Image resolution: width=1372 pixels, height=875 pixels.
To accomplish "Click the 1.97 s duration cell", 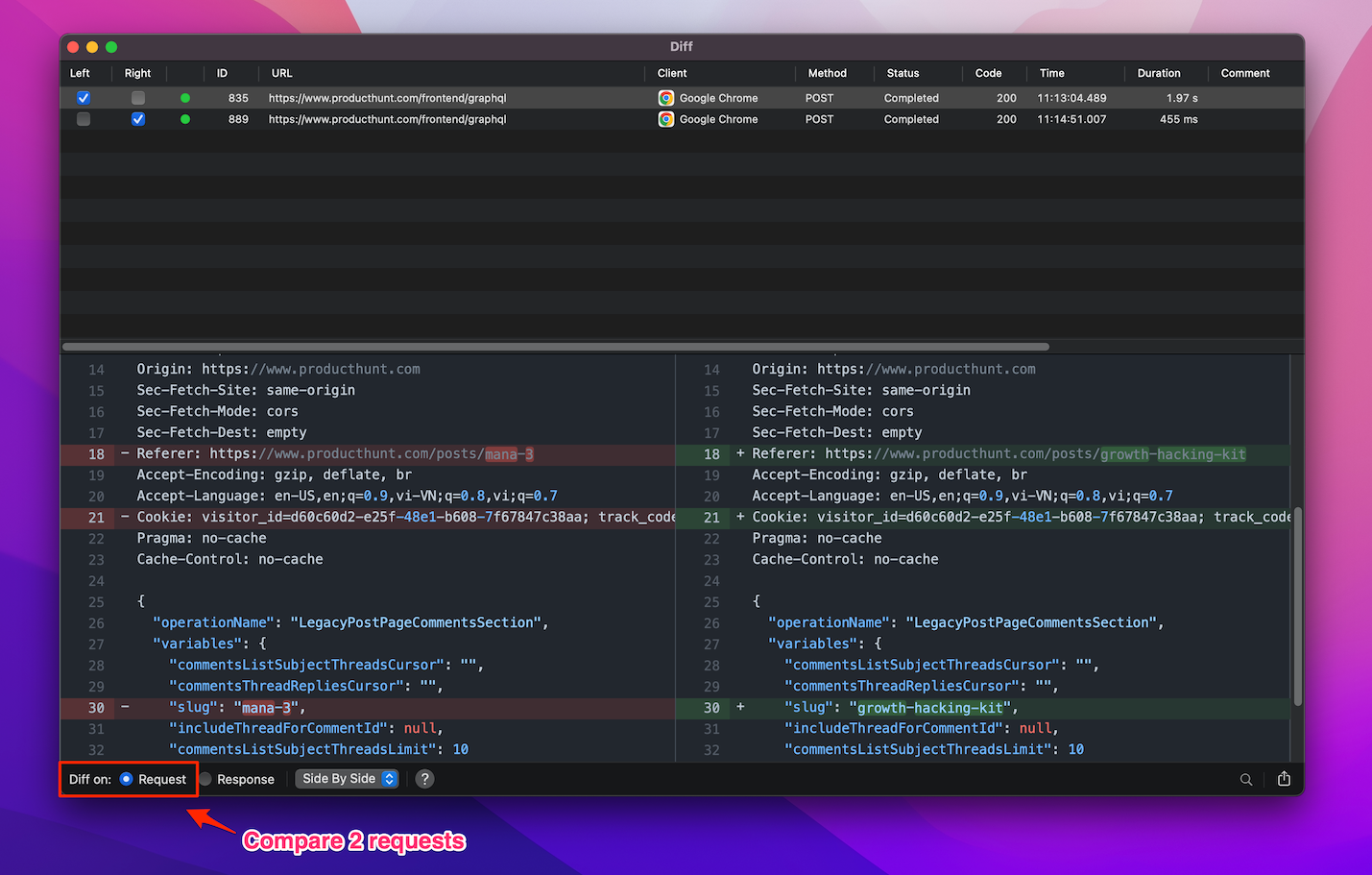I will pos(1182,98).
